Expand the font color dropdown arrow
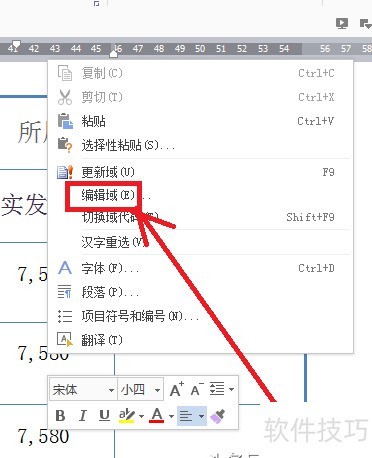 [171, 416]
